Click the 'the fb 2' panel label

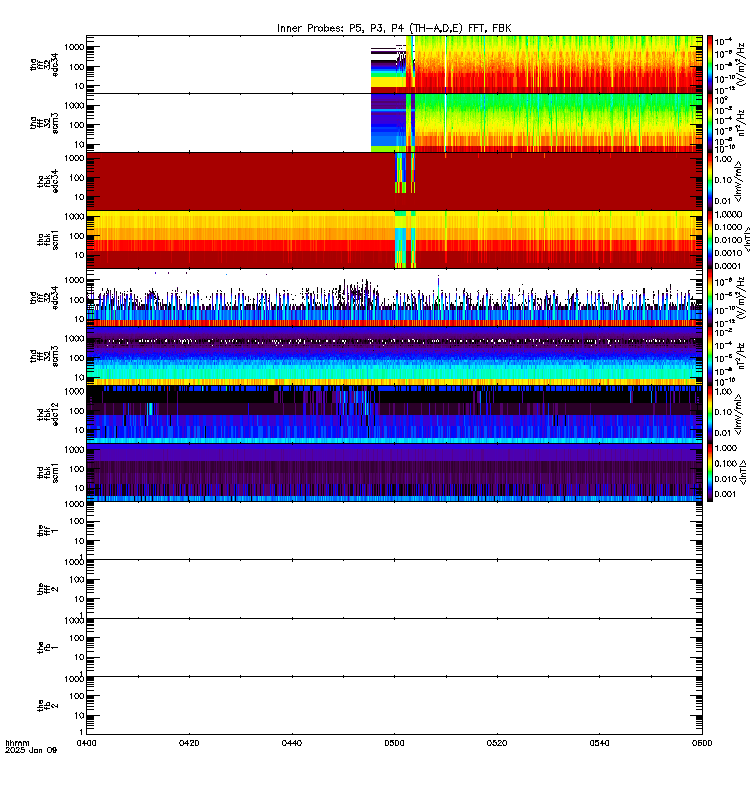[x=48, y=706]
